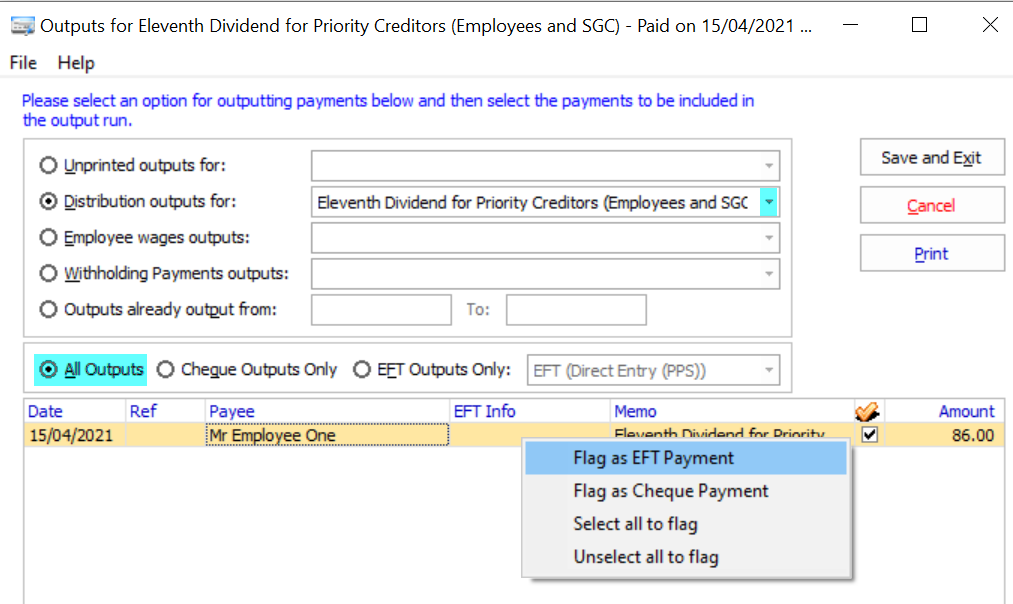Viewport: 1013px width, 604px height.
Task: Choose Flag as Cheque Payment
Action: 671,491
